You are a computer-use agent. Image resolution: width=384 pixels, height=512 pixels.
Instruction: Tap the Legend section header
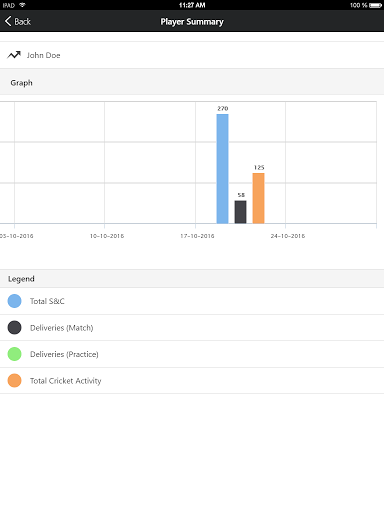[x=192, y=279]
